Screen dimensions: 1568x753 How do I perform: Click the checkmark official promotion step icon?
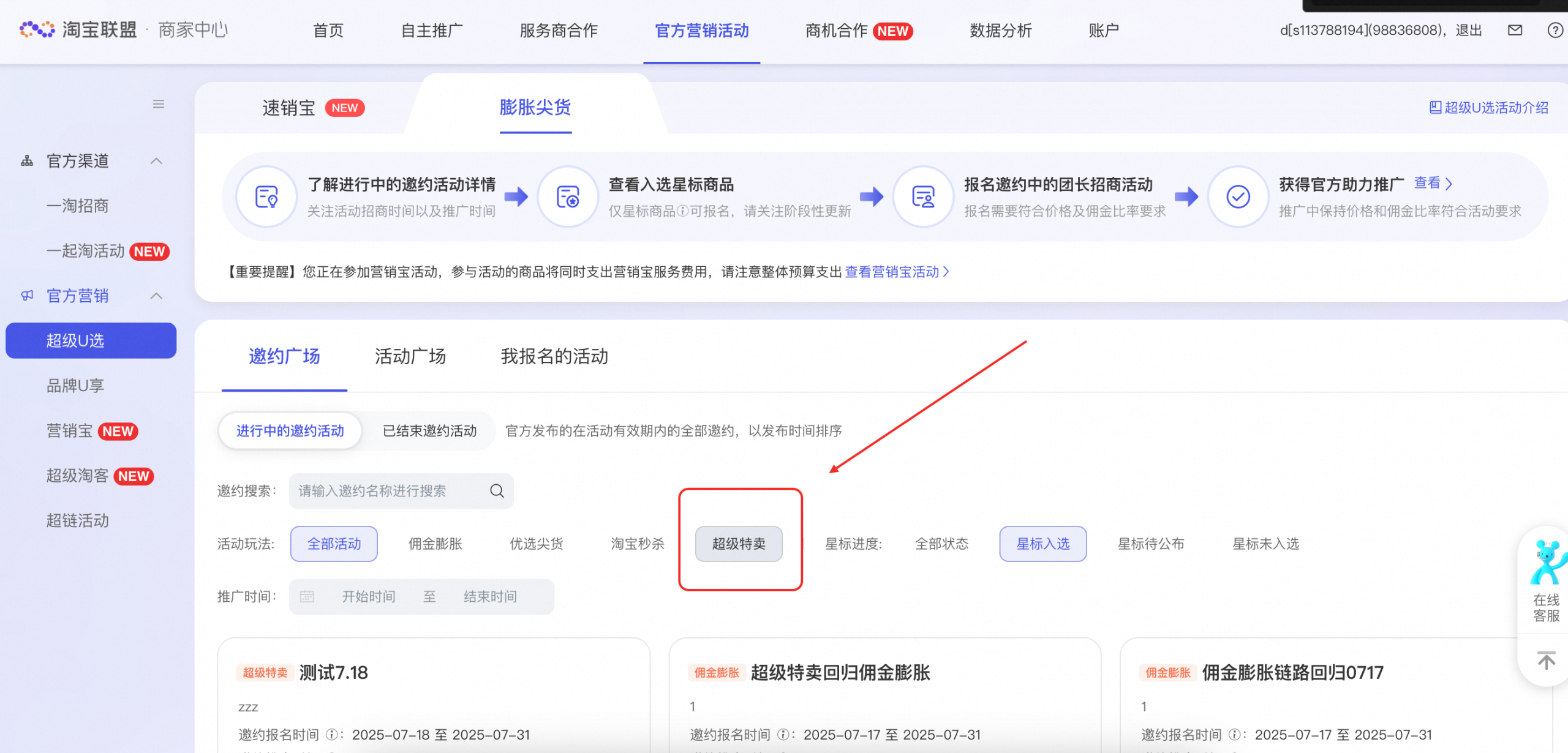(x=1238, y=197)
